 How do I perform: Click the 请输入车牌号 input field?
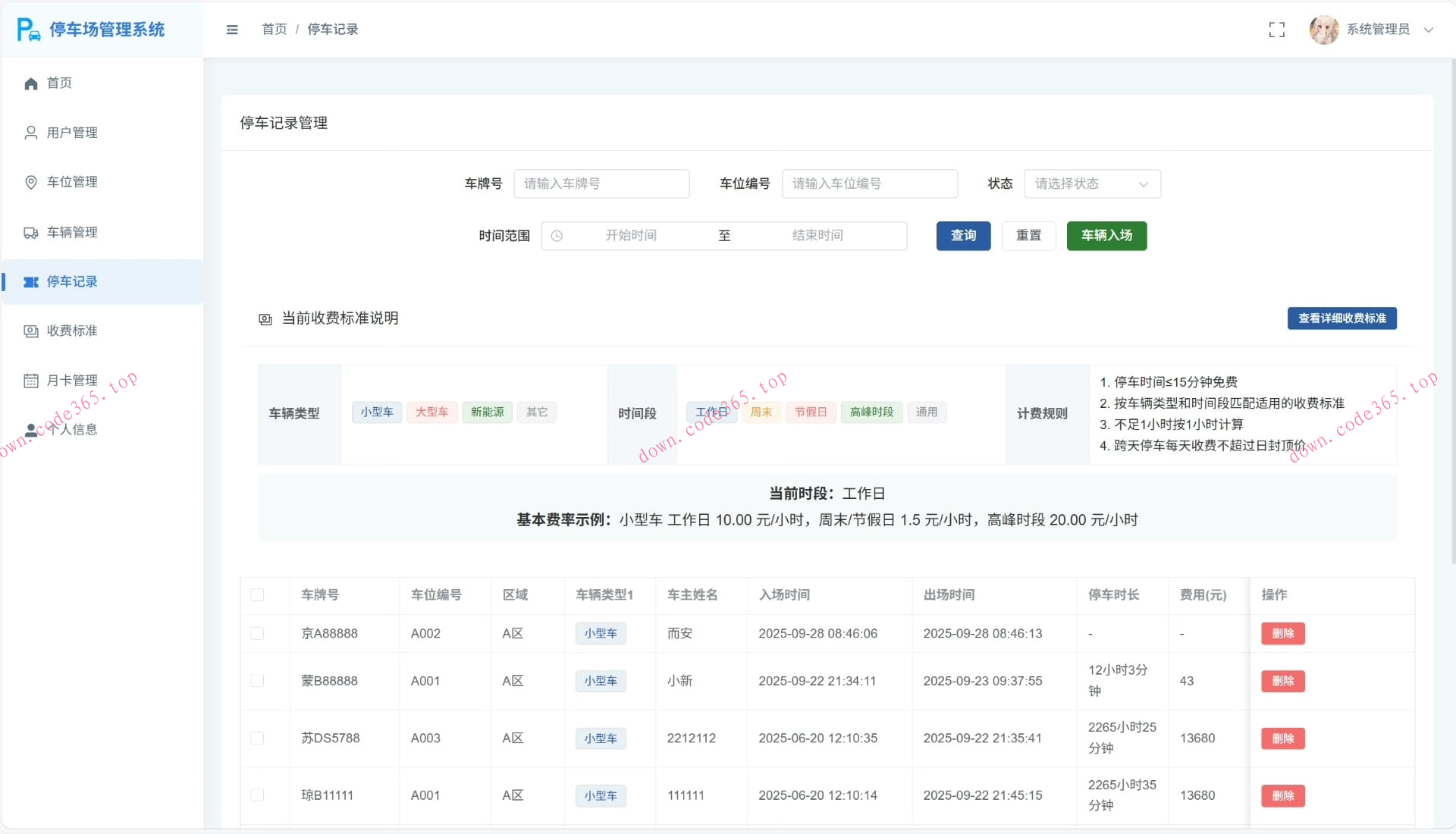[601, 184]
